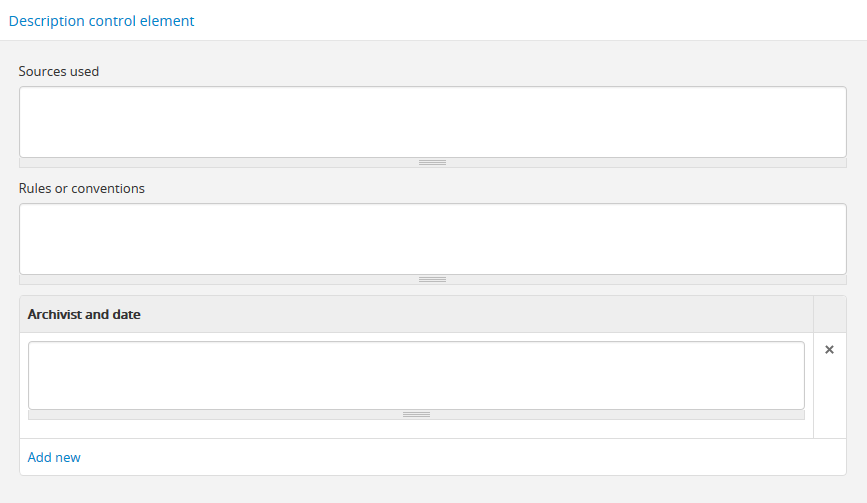Collapse the Description control element section
This screenshot has height=503, width=867.
pyautogui.click(x=102, y=20)
